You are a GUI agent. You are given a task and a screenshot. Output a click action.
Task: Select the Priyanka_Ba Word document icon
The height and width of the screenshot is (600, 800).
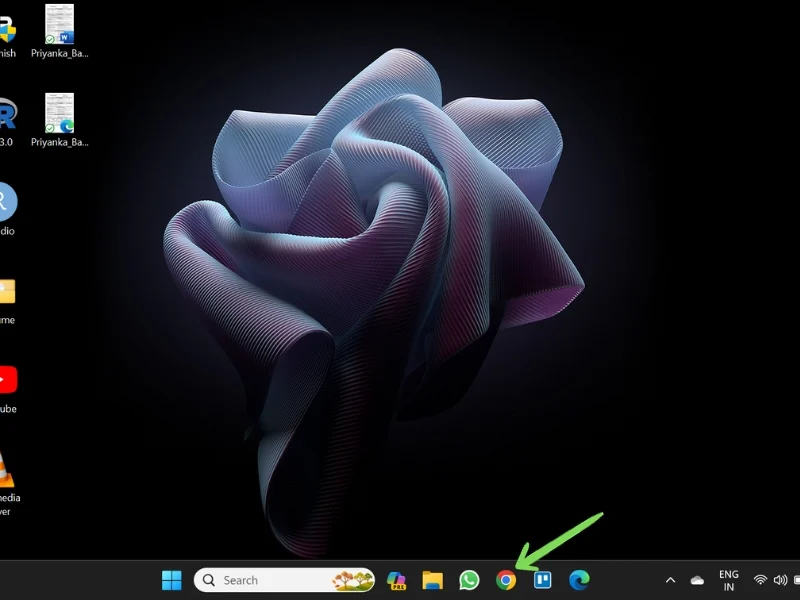click(59, 24)
